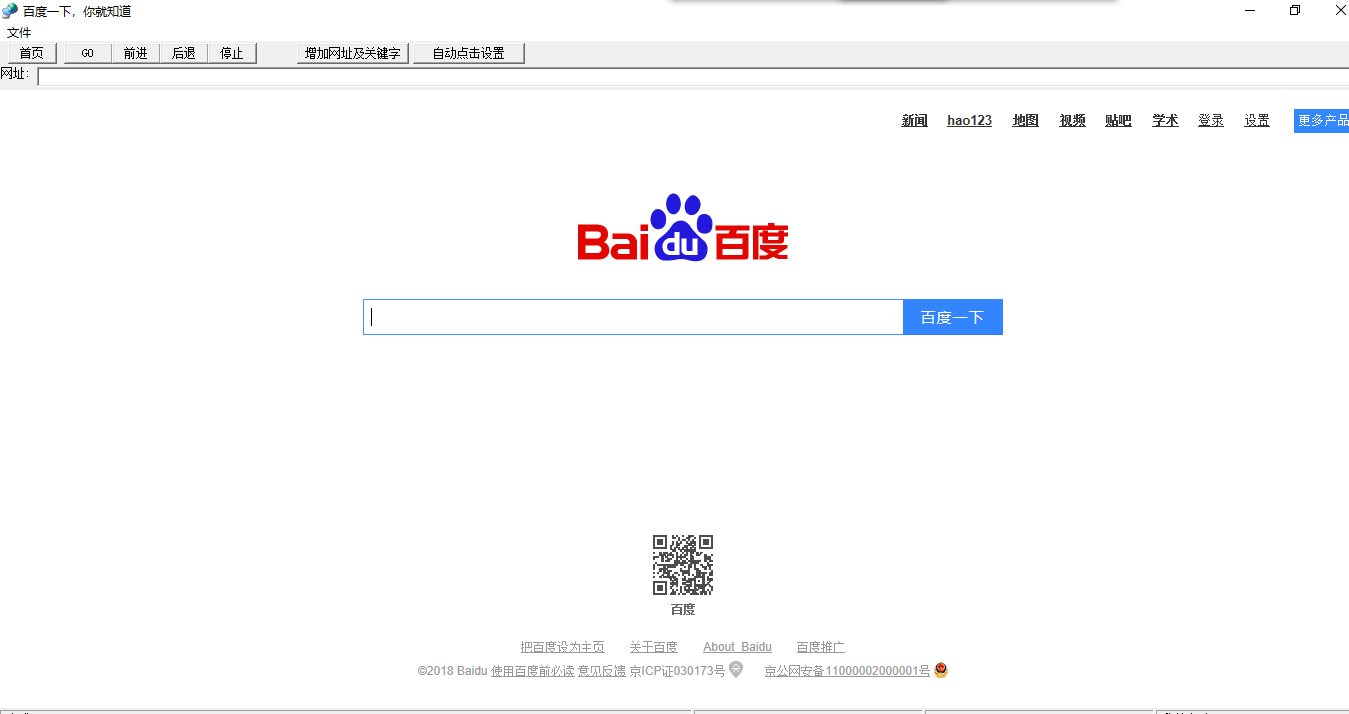
Task: Click the 百度一下 search button
Action: (953, 317)
